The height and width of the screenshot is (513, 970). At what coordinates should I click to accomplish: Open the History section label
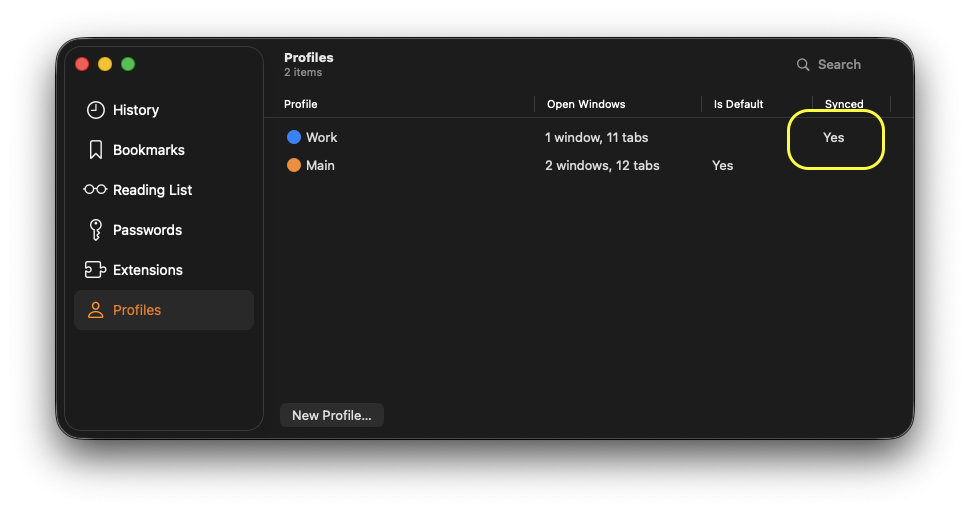pyautogui.click(x=136, y=110)
